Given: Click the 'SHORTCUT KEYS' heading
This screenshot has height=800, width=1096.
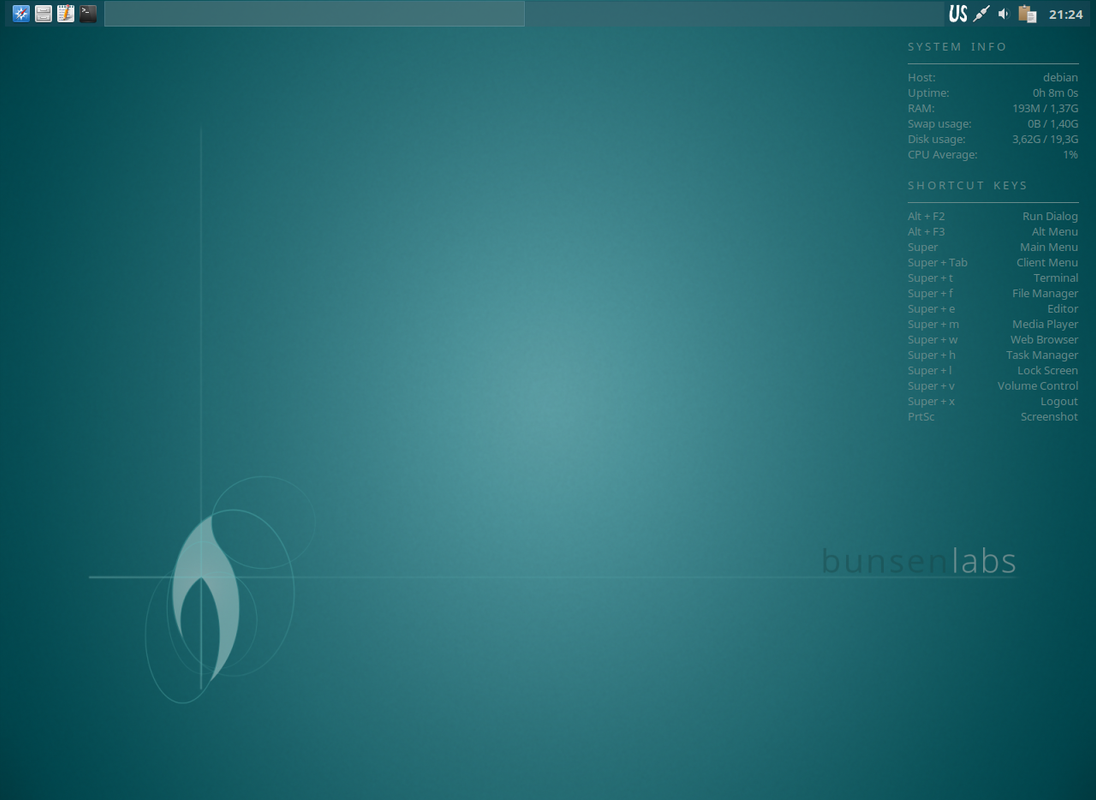Looking at the screenshot, I should 967,185.
